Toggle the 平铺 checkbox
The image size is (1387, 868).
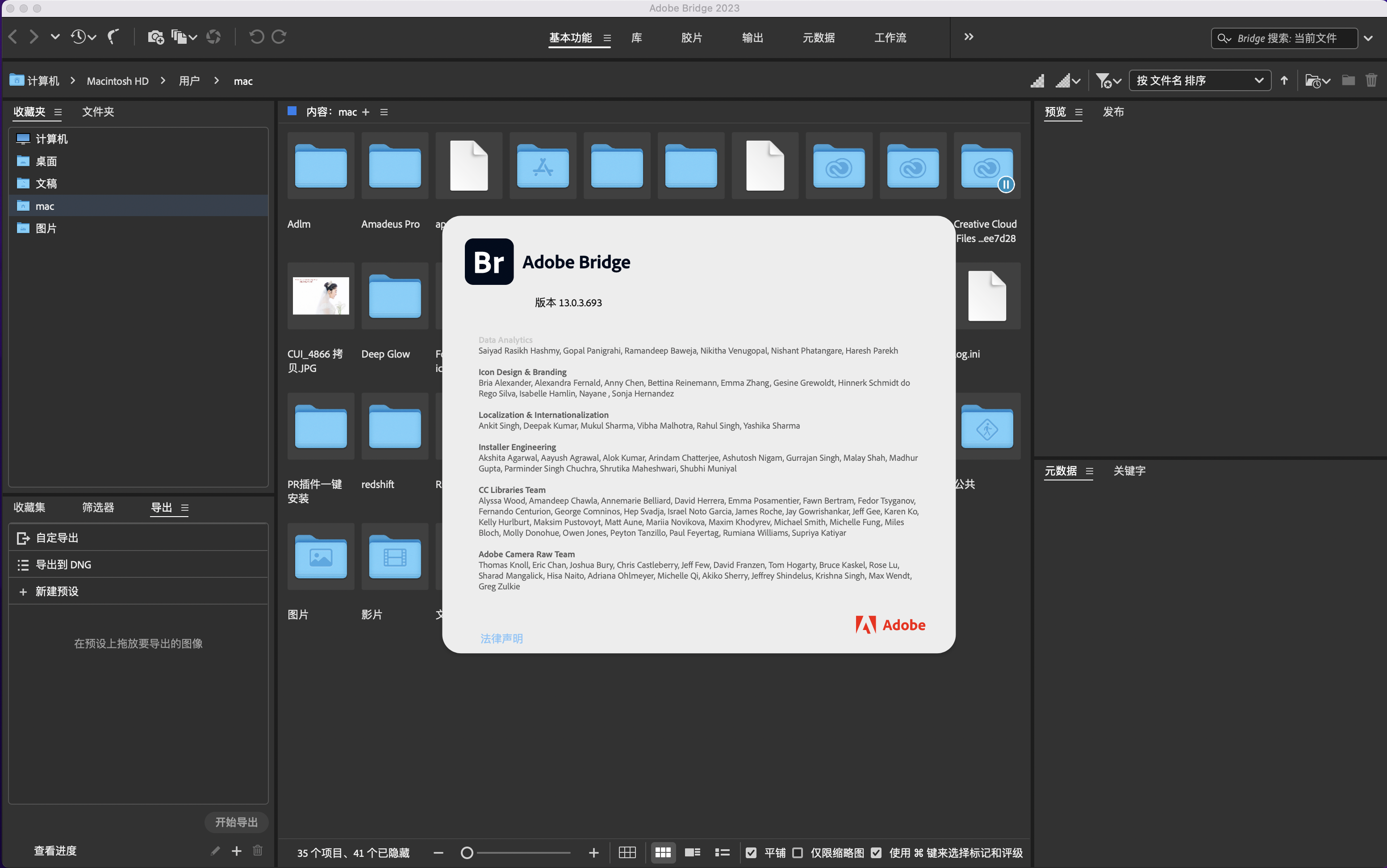[751, 852]
